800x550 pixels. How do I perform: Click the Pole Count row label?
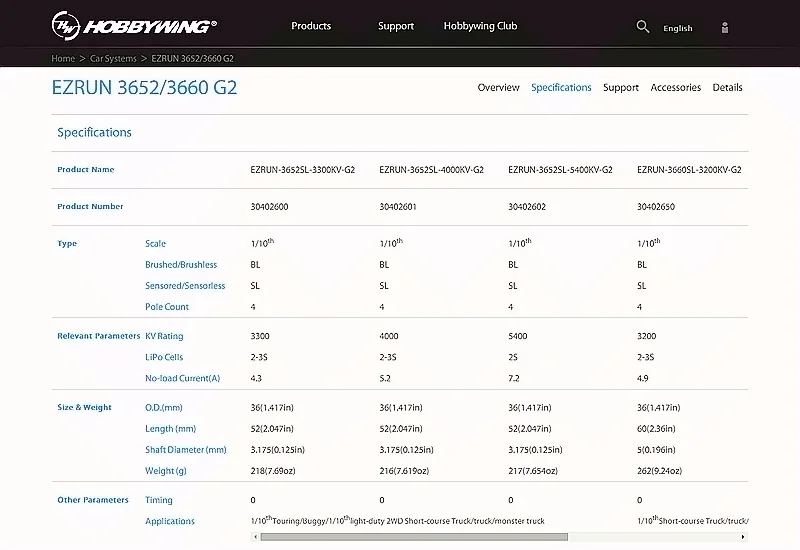pos(167,307)
